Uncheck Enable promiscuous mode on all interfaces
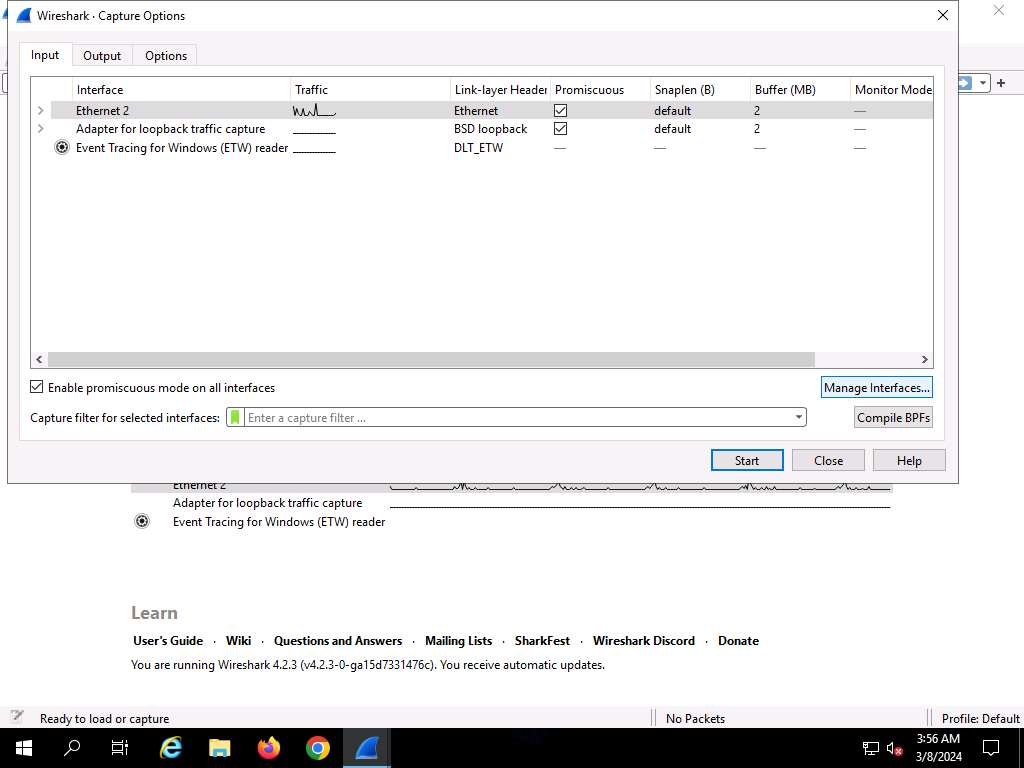Screen dimensions: 1024x768 point(37,387)
